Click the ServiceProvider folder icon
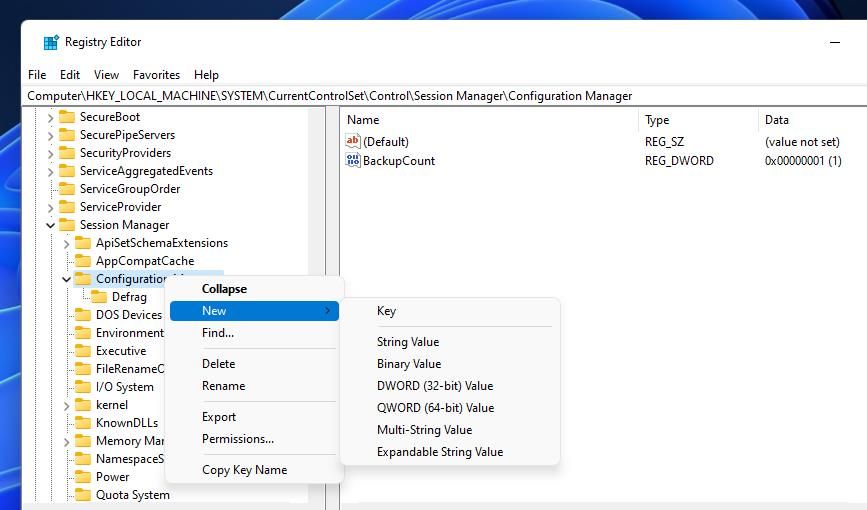Viewport: 867px width, 510px height. point(67,207)
